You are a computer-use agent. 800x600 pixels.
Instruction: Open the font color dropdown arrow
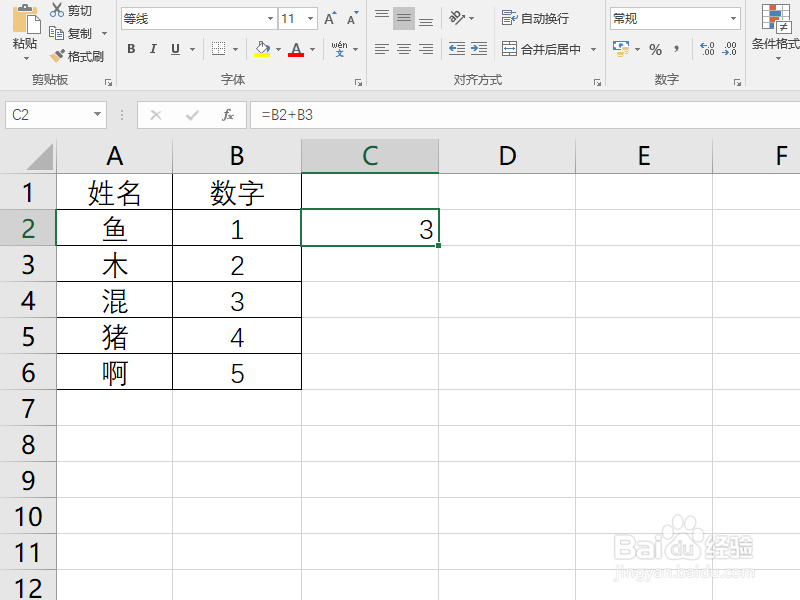click(x=313, y=49)
